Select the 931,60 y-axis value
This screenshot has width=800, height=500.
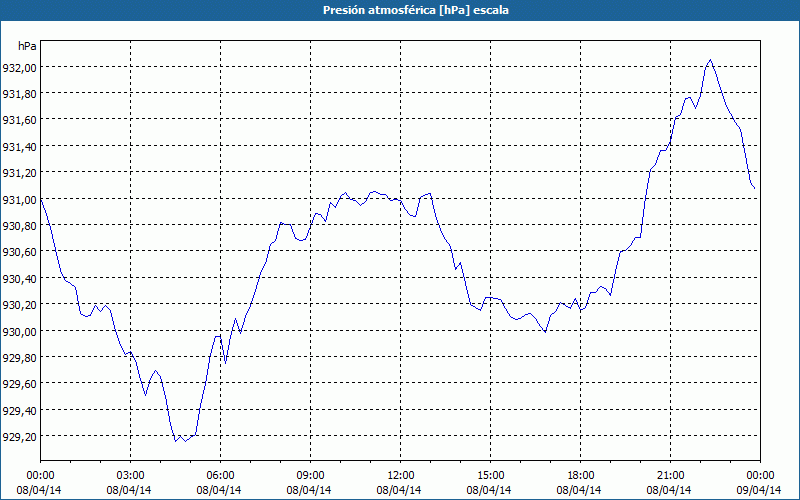[x=19, y=120]
